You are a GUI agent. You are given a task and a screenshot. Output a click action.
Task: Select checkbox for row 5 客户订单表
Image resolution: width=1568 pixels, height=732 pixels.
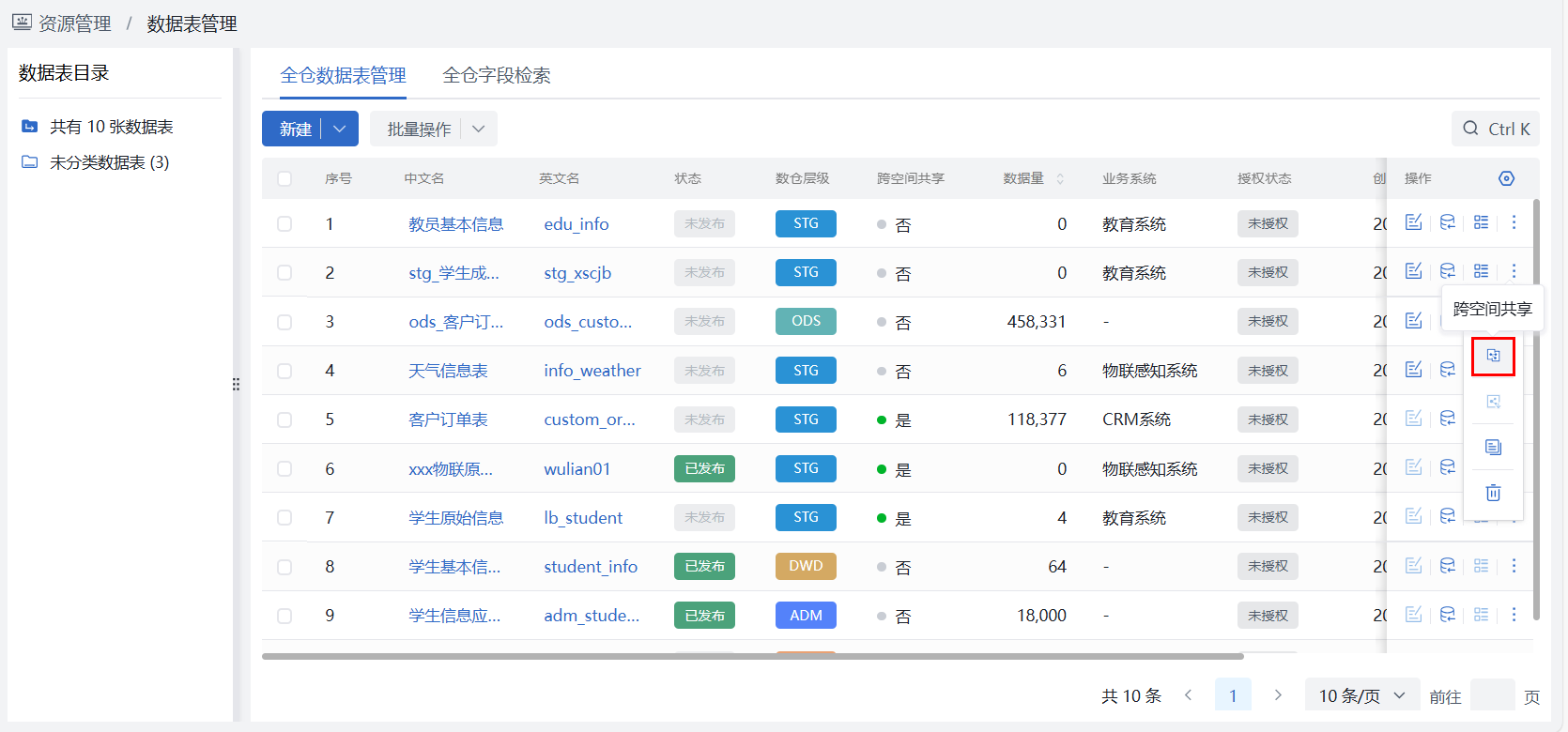point(284,420)
